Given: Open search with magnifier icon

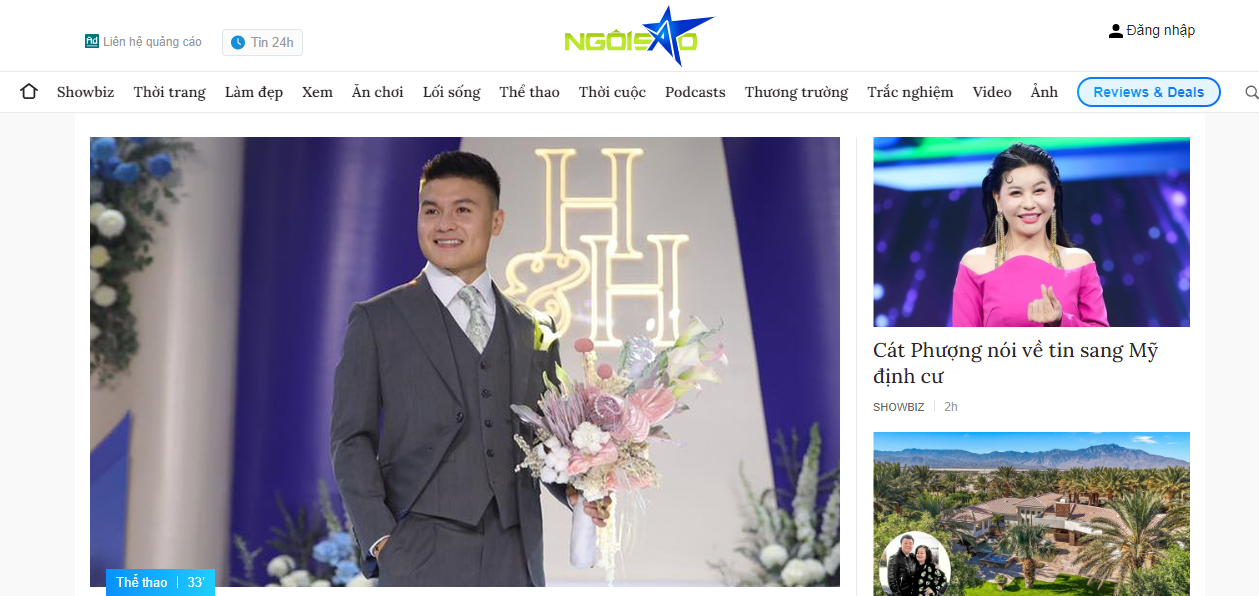Looking at the screenshot, I should pos(1251,92).
